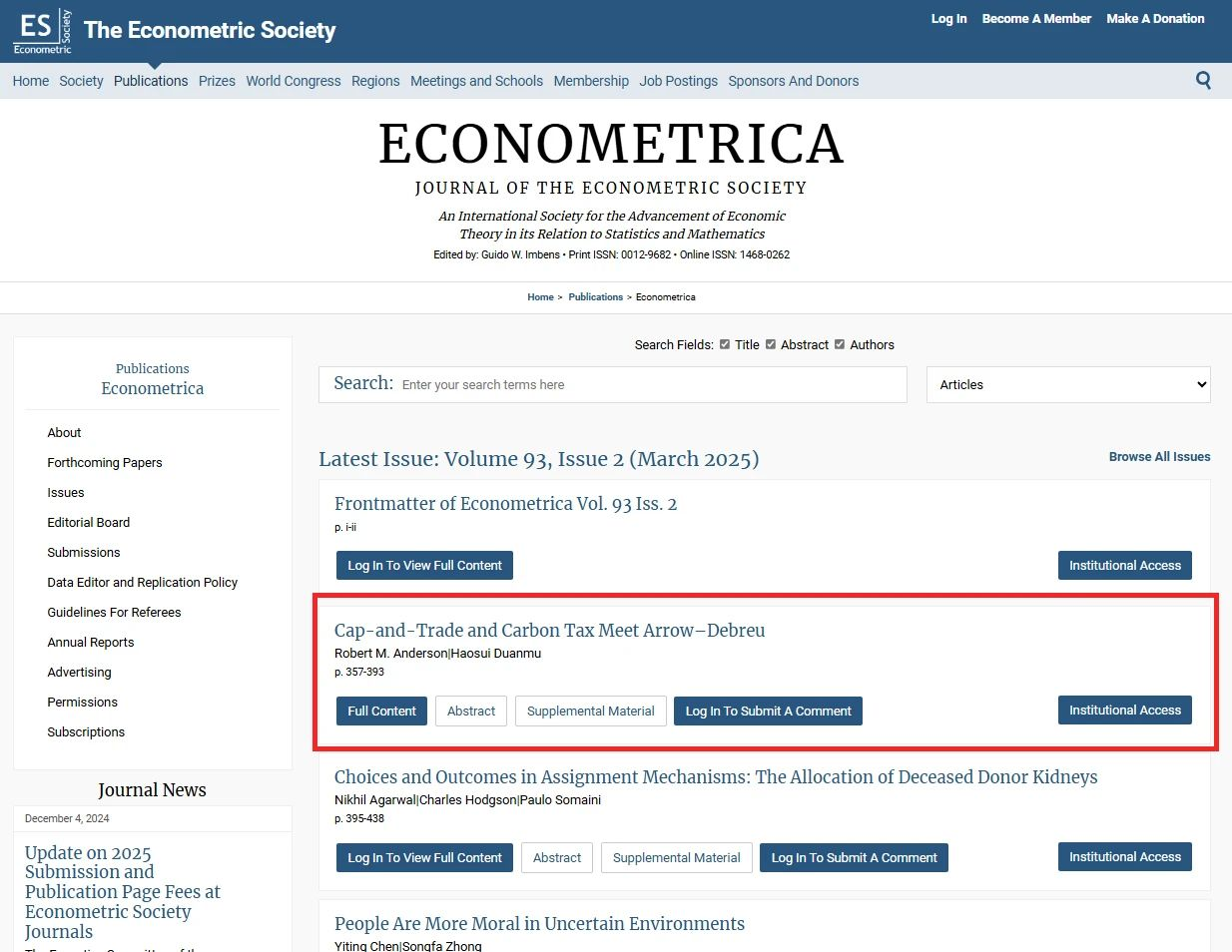This screenshot has width=1232, height=952.
Task: Show Abstract for Cap-and-Trade article
Action: point(471,712)
